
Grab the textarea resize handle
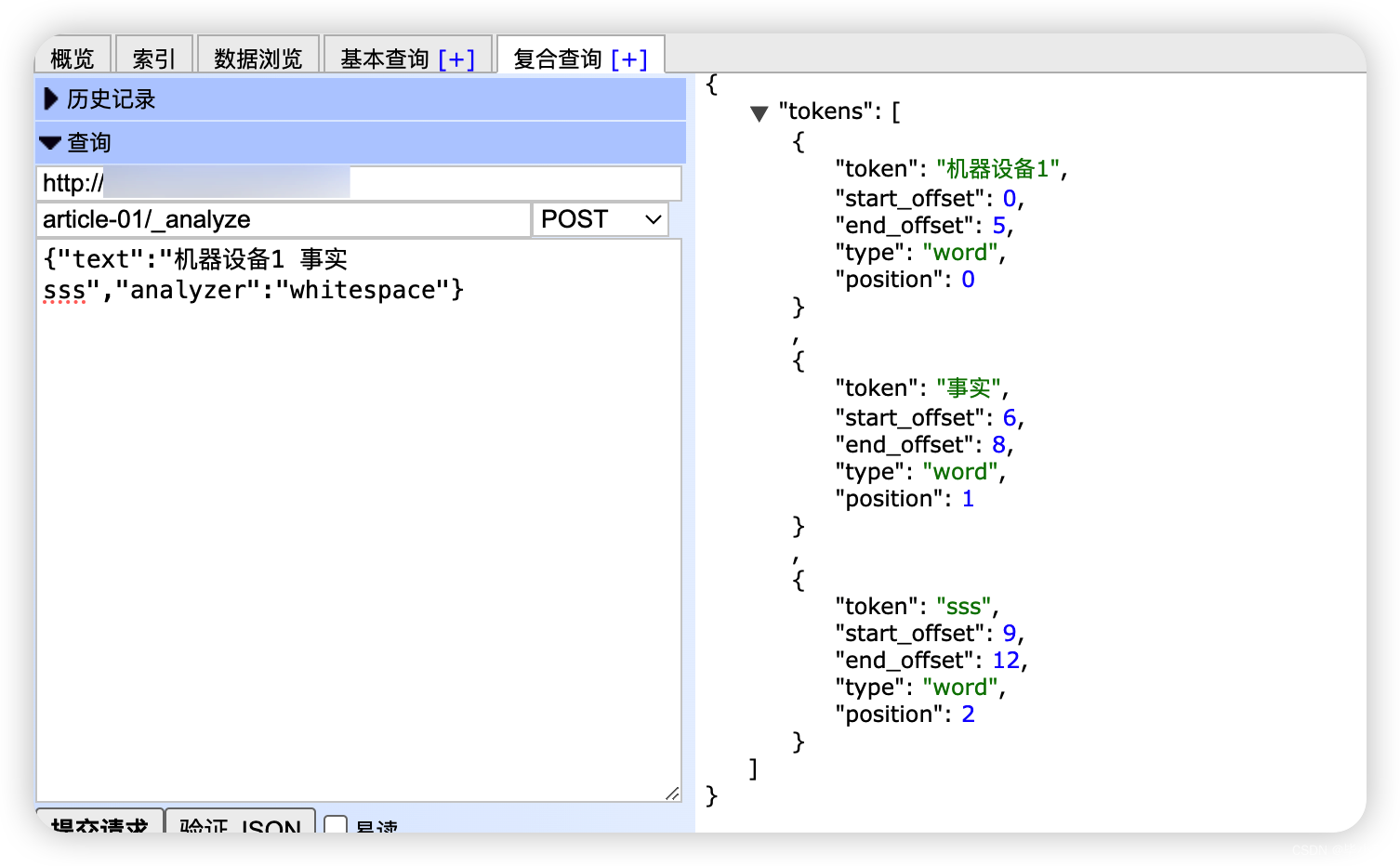tap(672, 793)
